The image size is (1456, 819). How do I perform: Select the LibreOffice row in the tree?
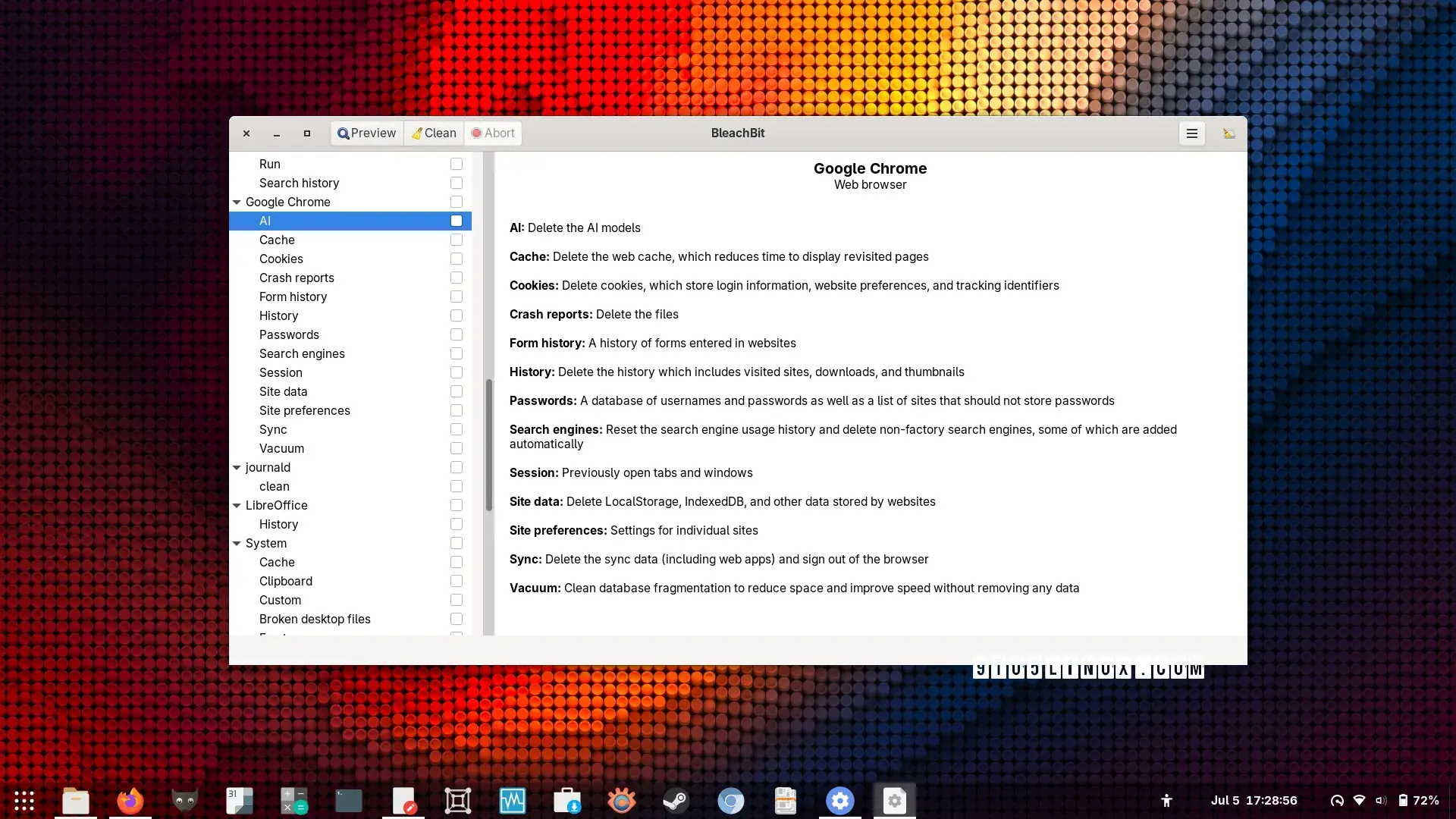(x=350, y=506)
